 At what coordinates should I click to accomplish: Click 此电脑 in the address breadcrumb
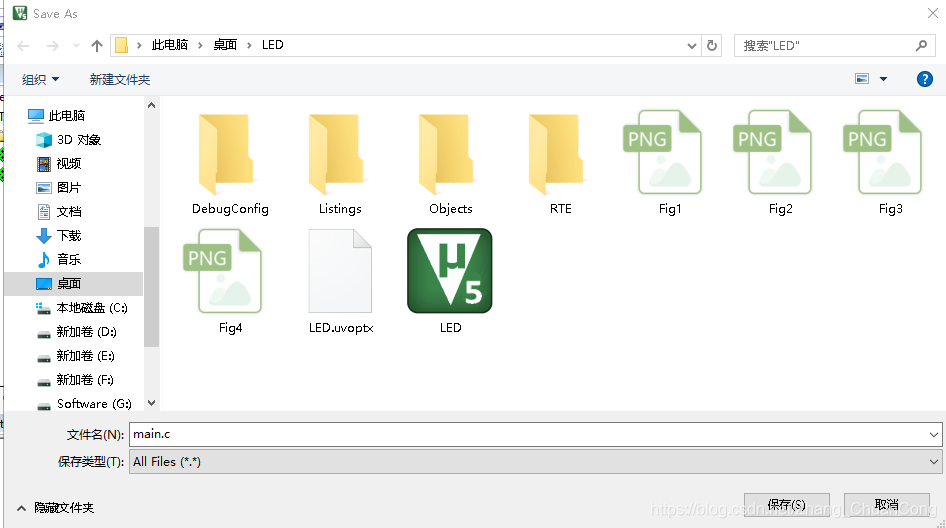click(x=170, y=45)
